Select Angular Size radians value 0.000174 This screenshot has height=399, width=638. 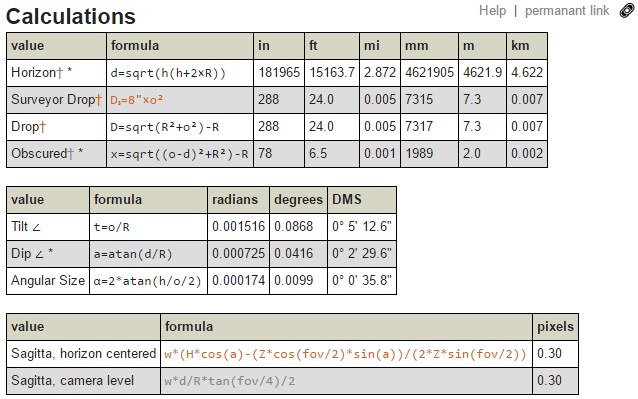[238, 281]
